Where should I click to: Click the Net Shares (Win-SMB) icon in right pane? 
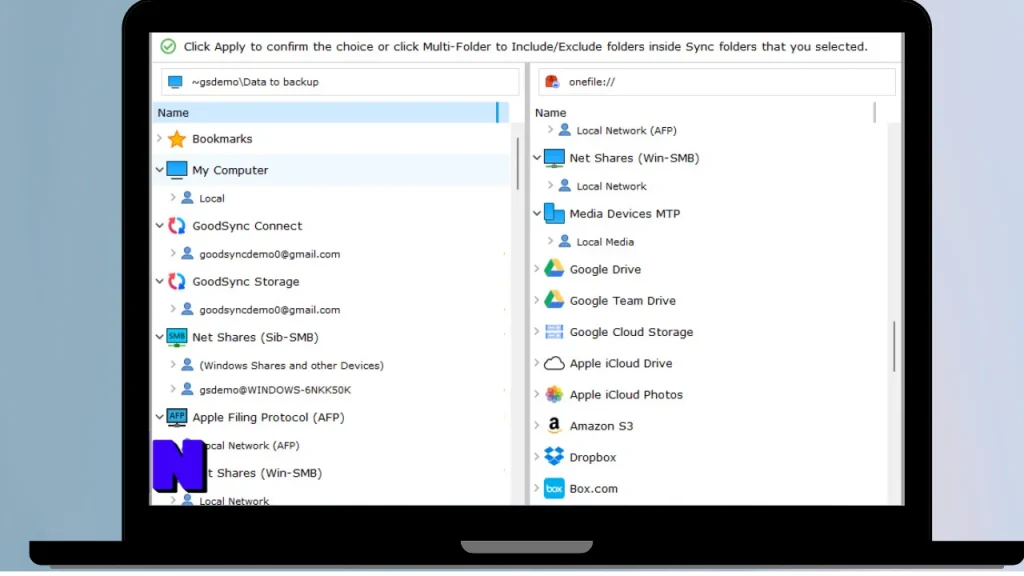(554, 158)
